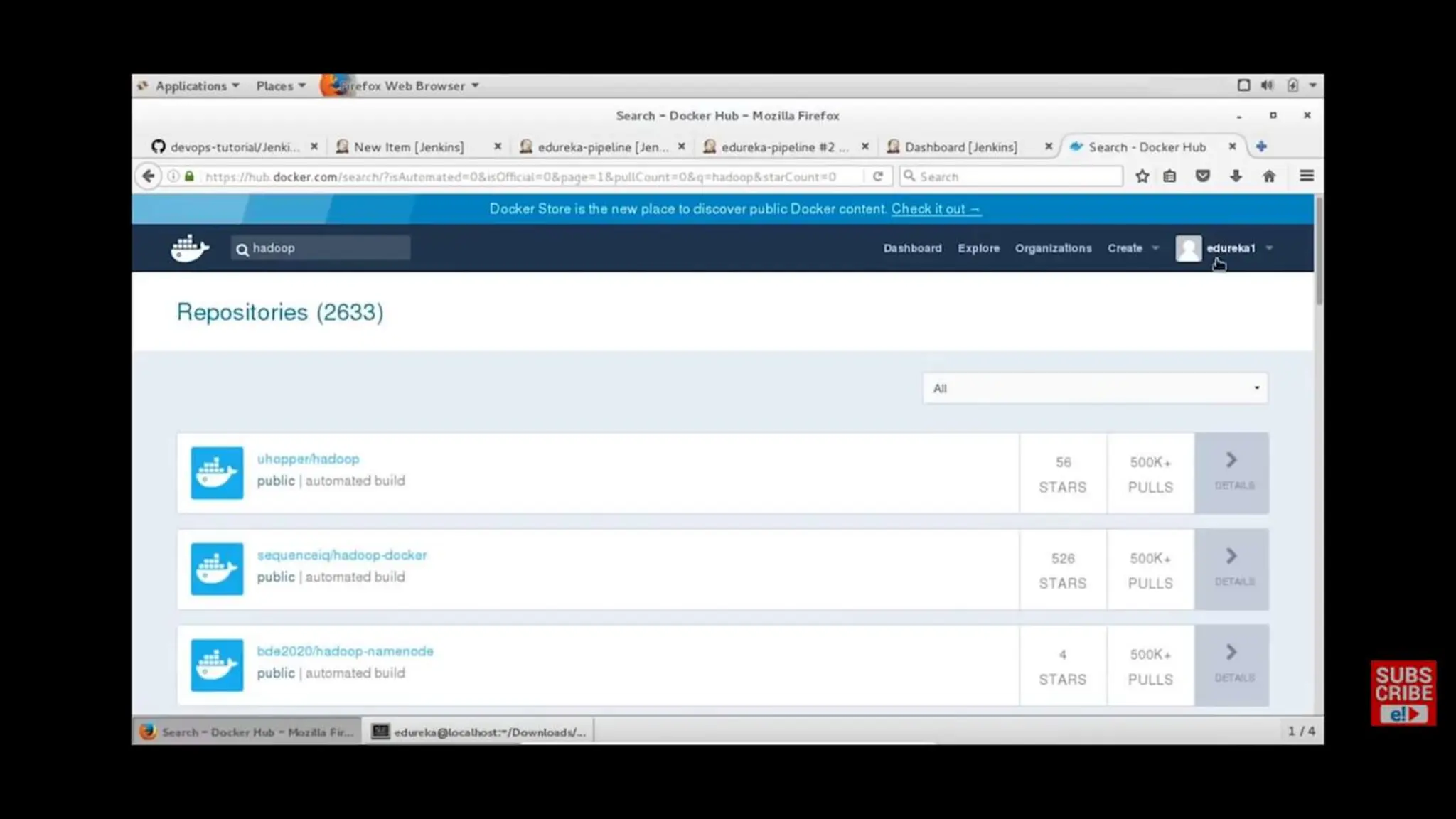Image resolution: width=1456 pixels, height=819 pixels.
Task: Open the sequenceiq/hadoop-docker repository link
Action: 342,555
